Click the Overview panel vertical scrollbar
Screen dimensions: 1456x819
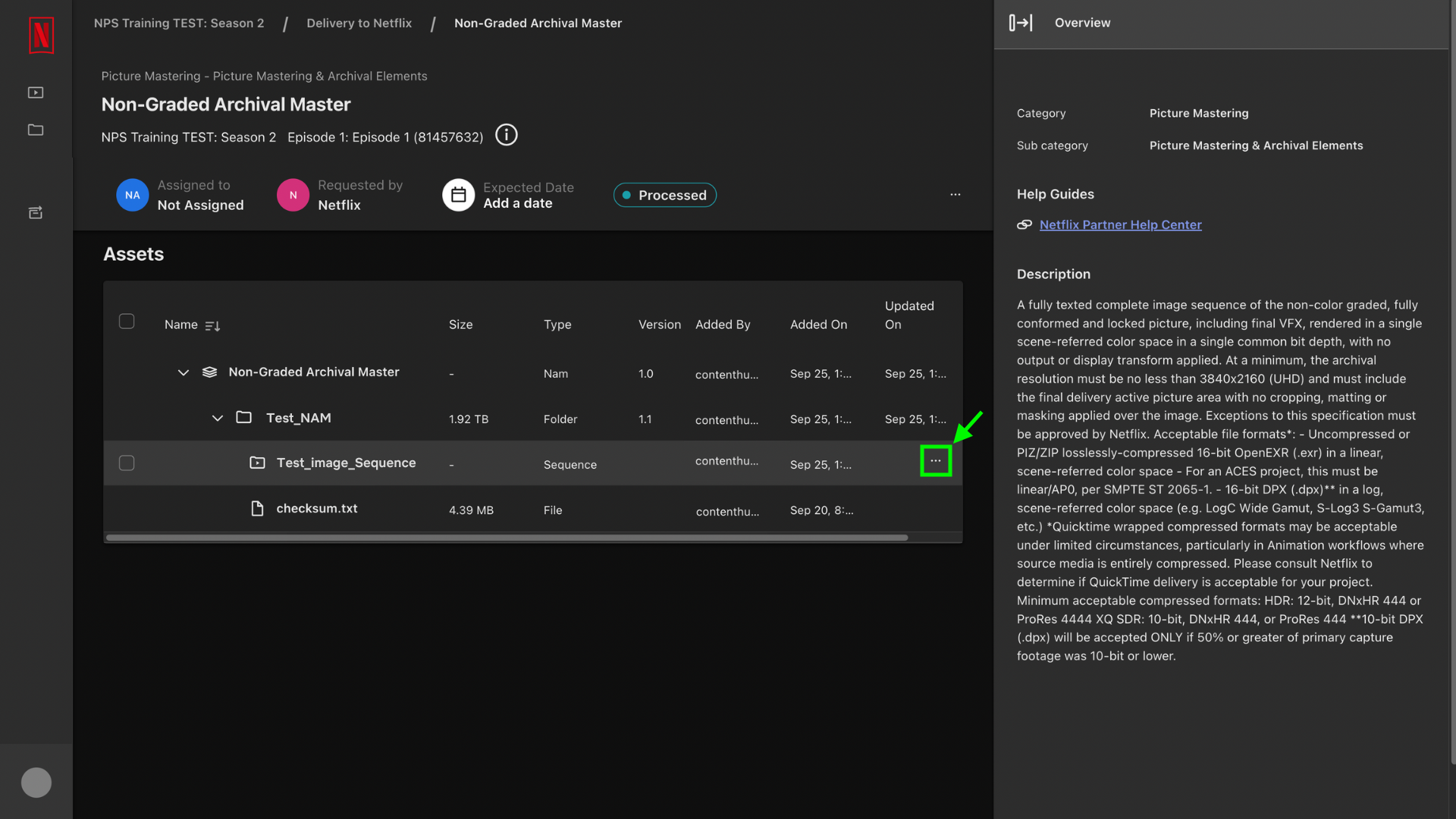[1452, 381]
